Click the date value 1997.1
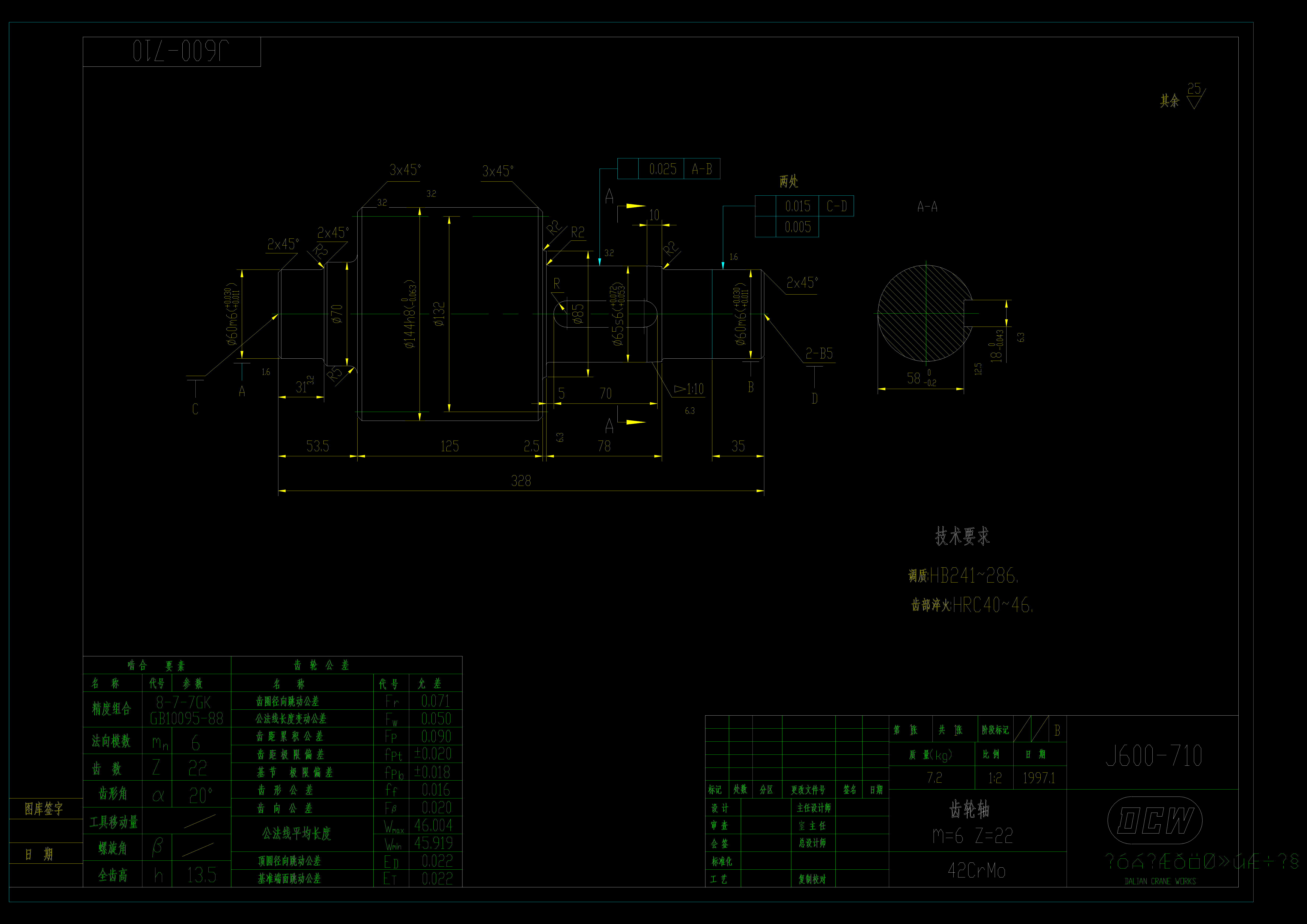 [x=1039, y=778]
